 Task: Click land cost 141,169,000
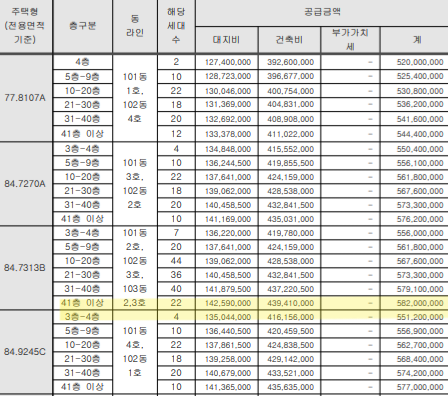tap(228, 219)
